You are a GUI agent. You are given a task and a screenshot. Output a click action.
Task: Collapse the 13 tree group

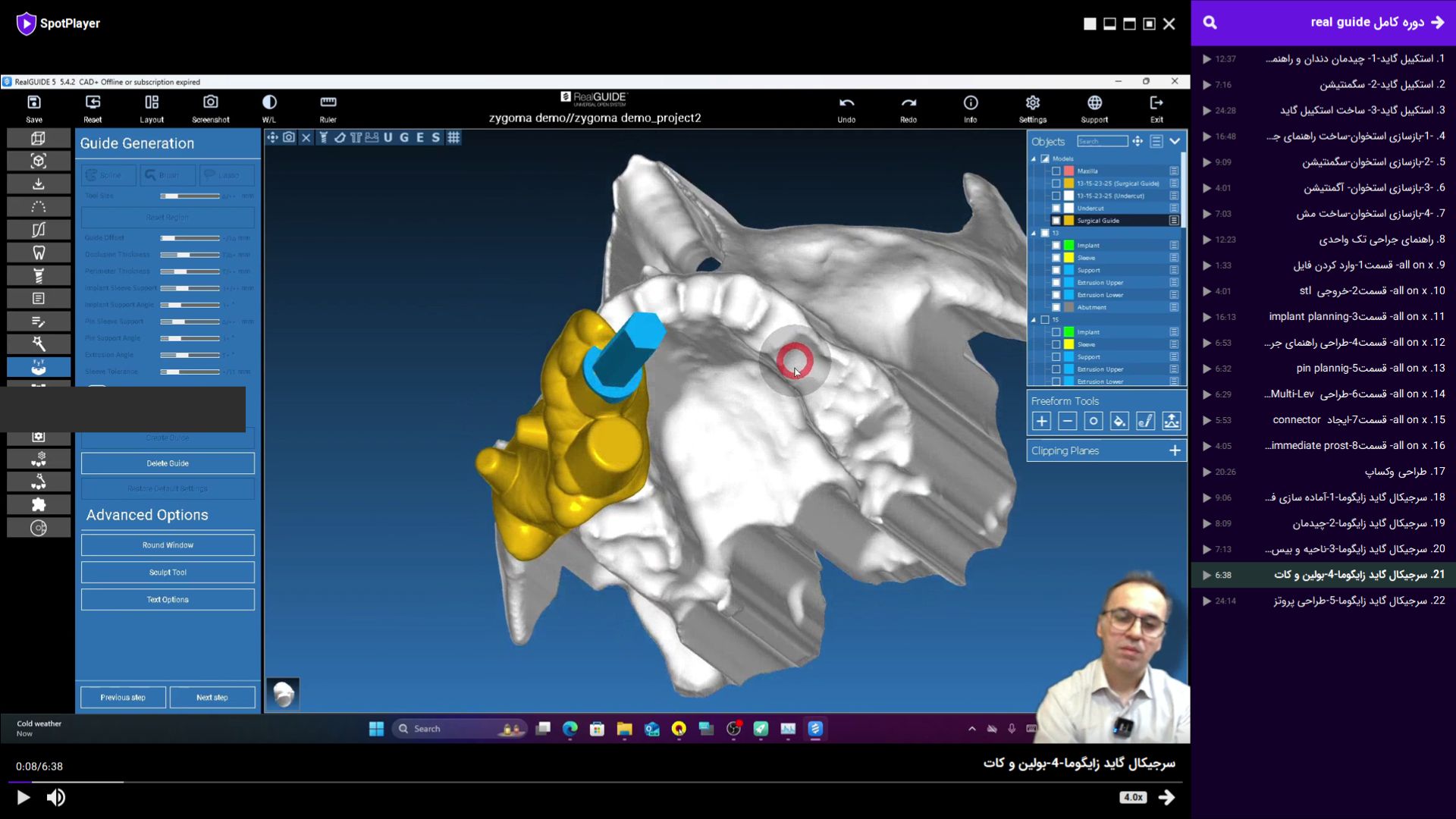[1034, 234]
